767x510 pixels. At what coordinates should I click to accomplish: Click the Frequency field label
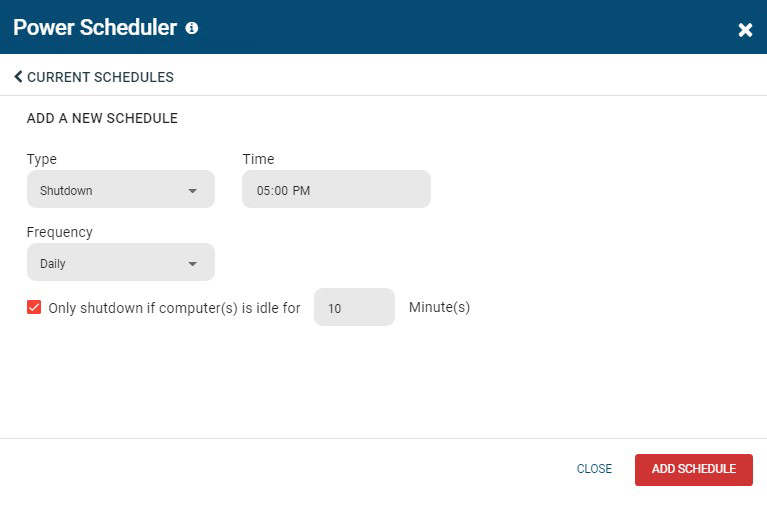tap(60, 232)
